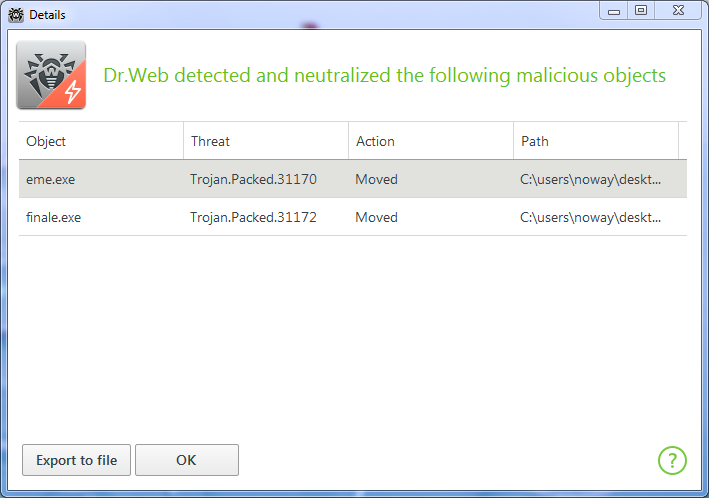Click the Path column header
The height and width of the screenshot is (498, 709).
coord(596,141)
